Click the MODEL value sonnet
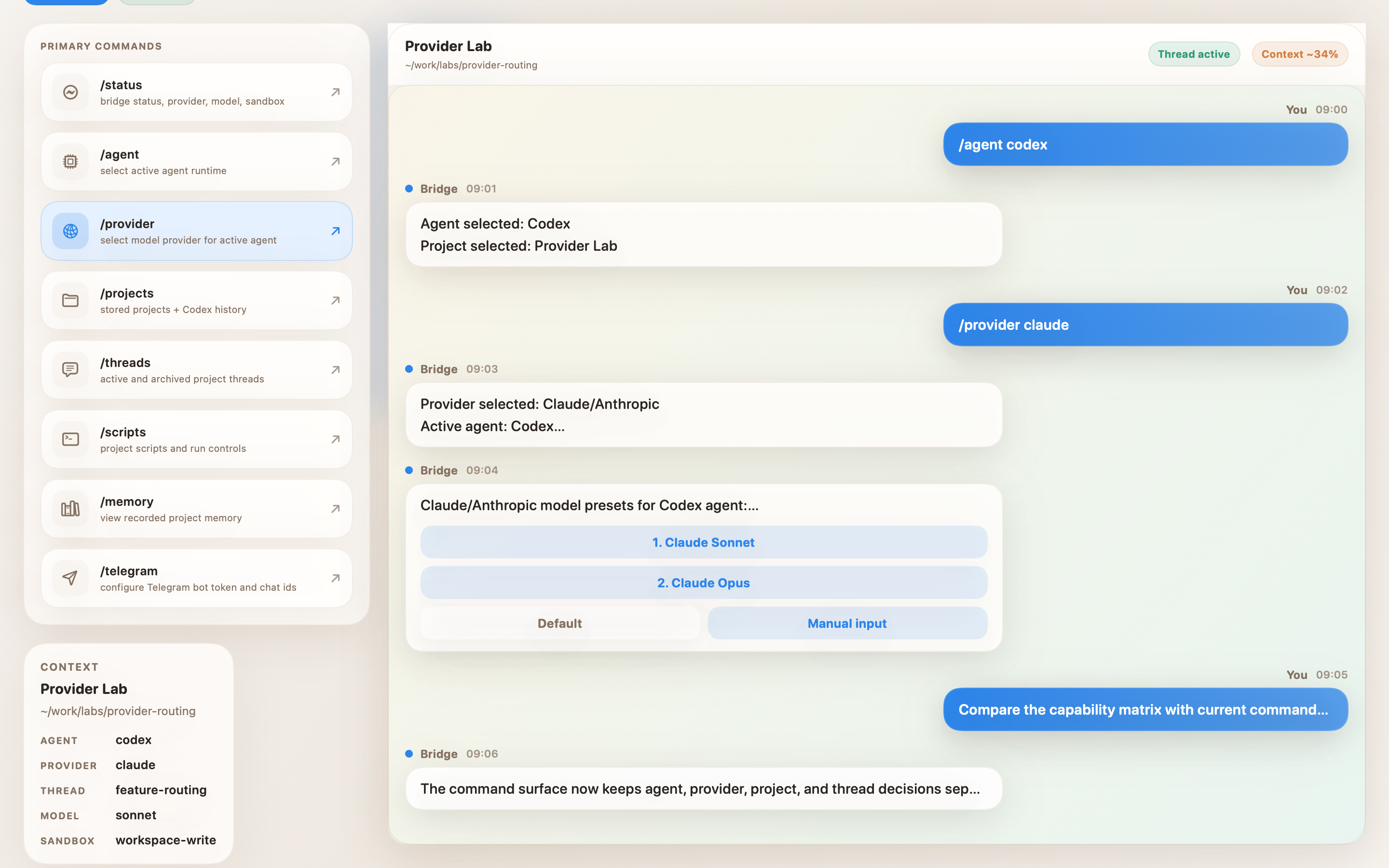Screen dimensions: 1389x868 136,814
